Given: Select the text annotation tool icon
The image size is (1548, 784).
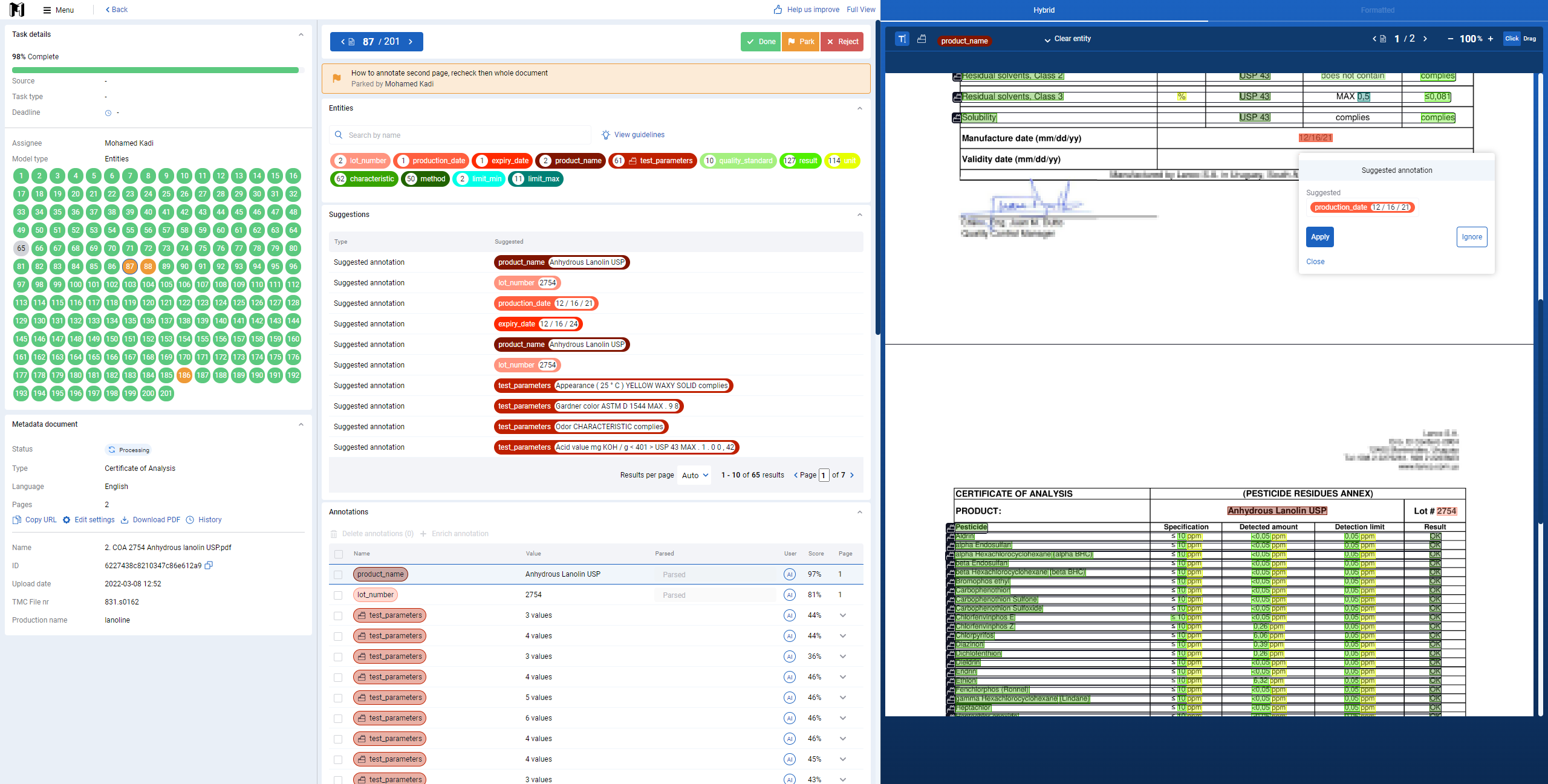Looking at the screenshot, I should [x=902, y=39].
